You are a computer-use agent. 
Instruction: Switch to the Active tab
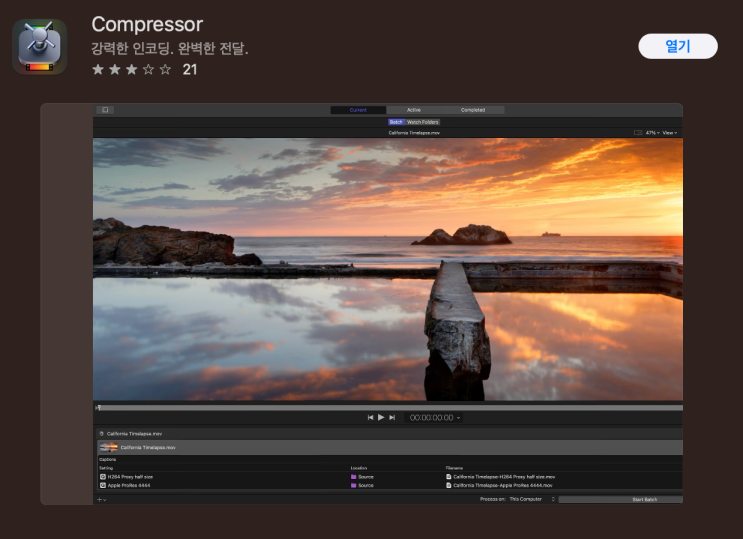tap(414, 110)
